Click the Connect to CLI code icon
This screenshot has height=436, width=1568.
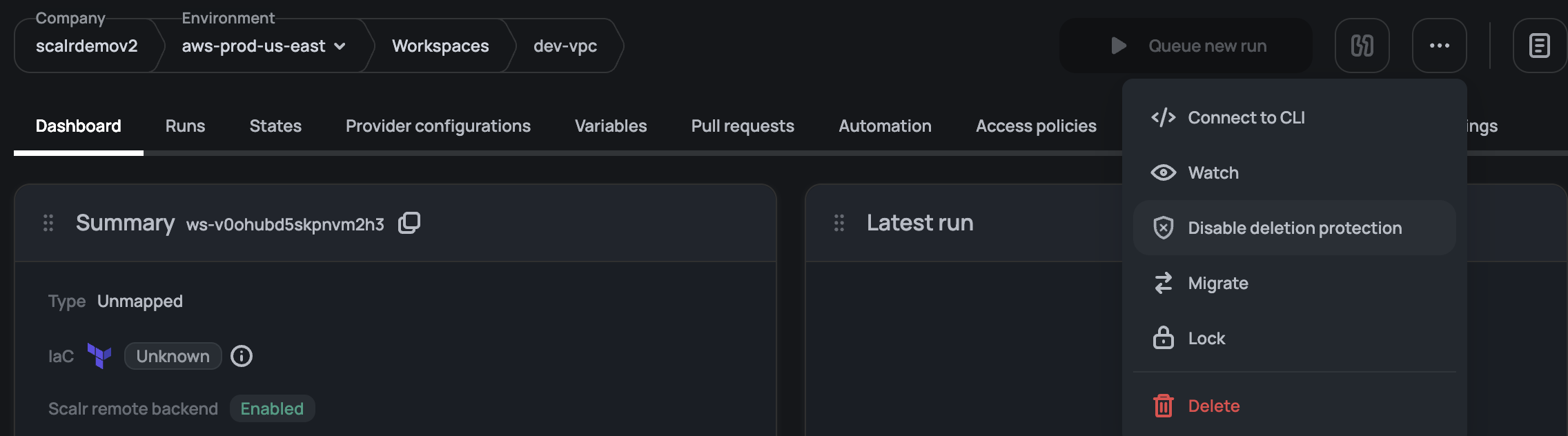tap(1164, 117)
